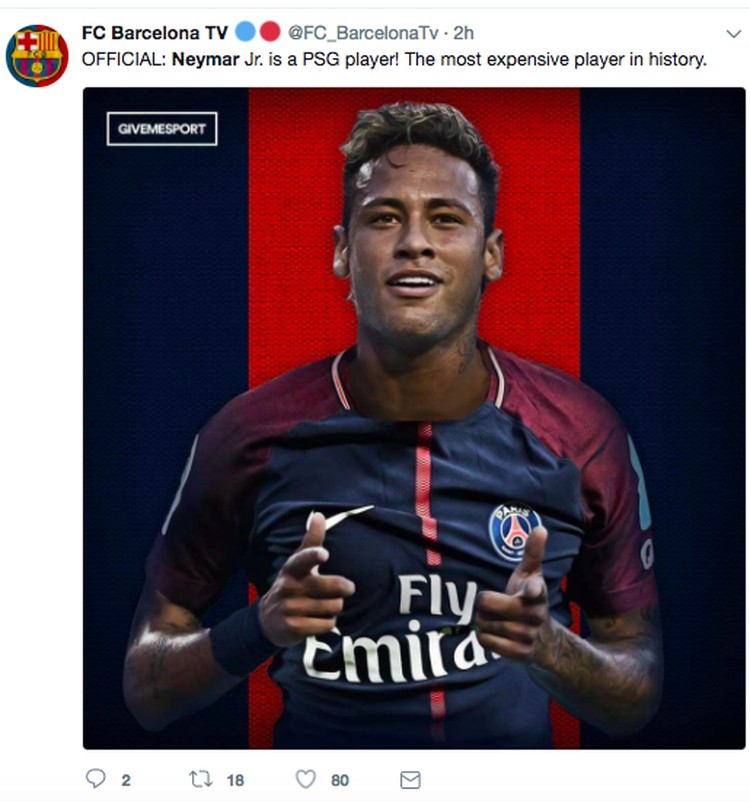Open the FC Barcelona crest profile avatar
This screenshot has height=802, width=750.
37,55
